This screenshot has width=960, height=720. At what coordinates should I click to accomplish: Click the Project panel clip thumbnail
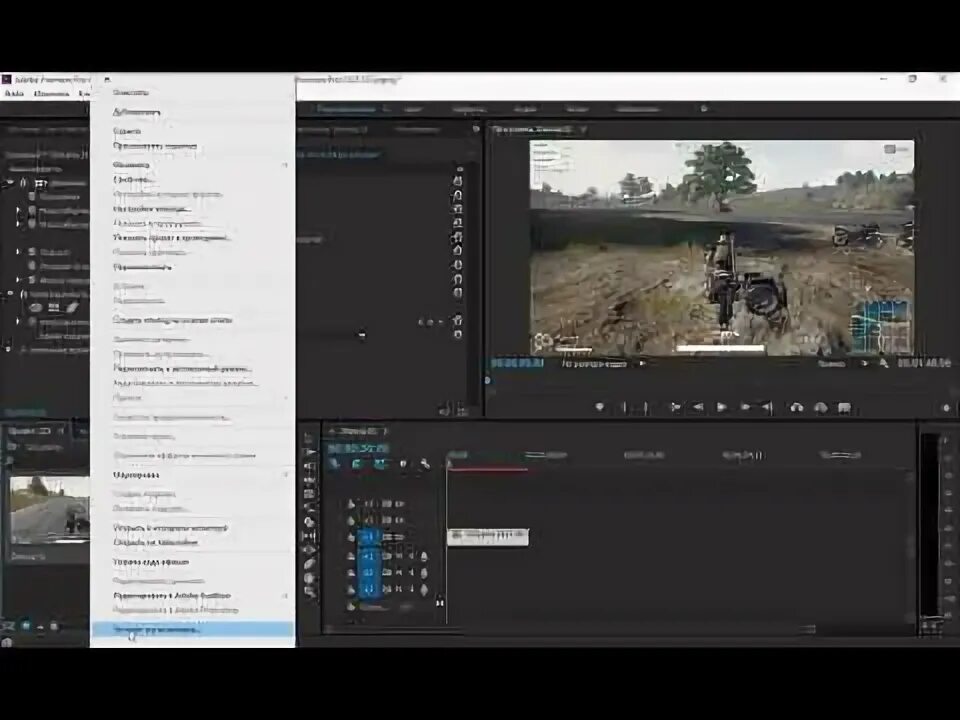50,510
